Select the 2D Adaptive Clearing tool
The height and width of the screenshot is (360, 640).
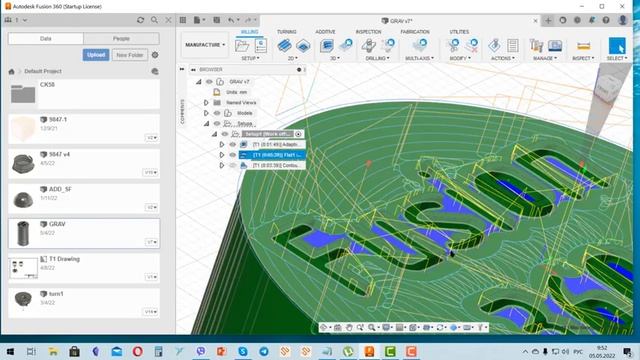click(x=284, y=45)
